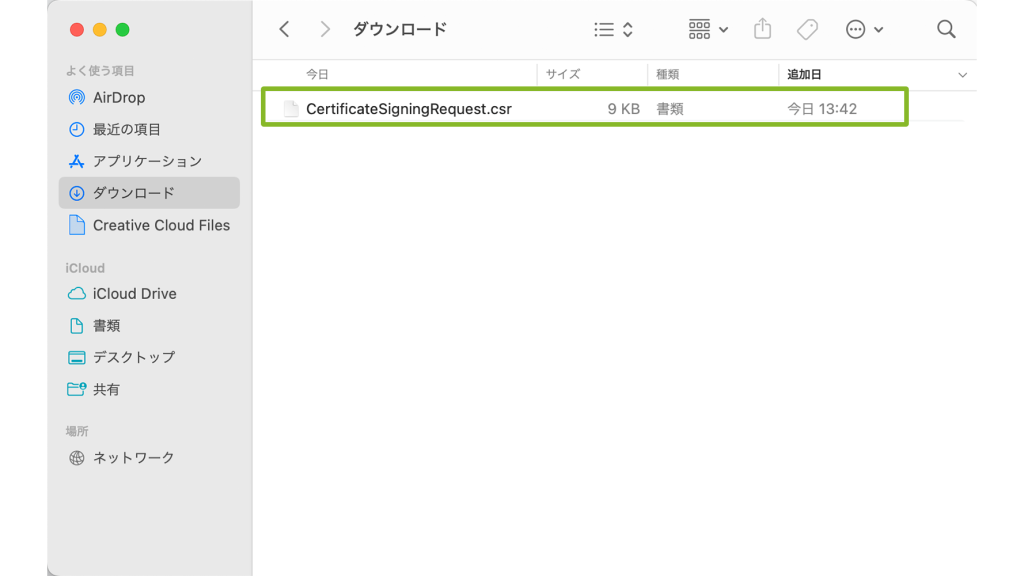This screenshot has height=576, width=1024.
Task: Open the group-by options dropdown
Action: (x=708, y=30)
